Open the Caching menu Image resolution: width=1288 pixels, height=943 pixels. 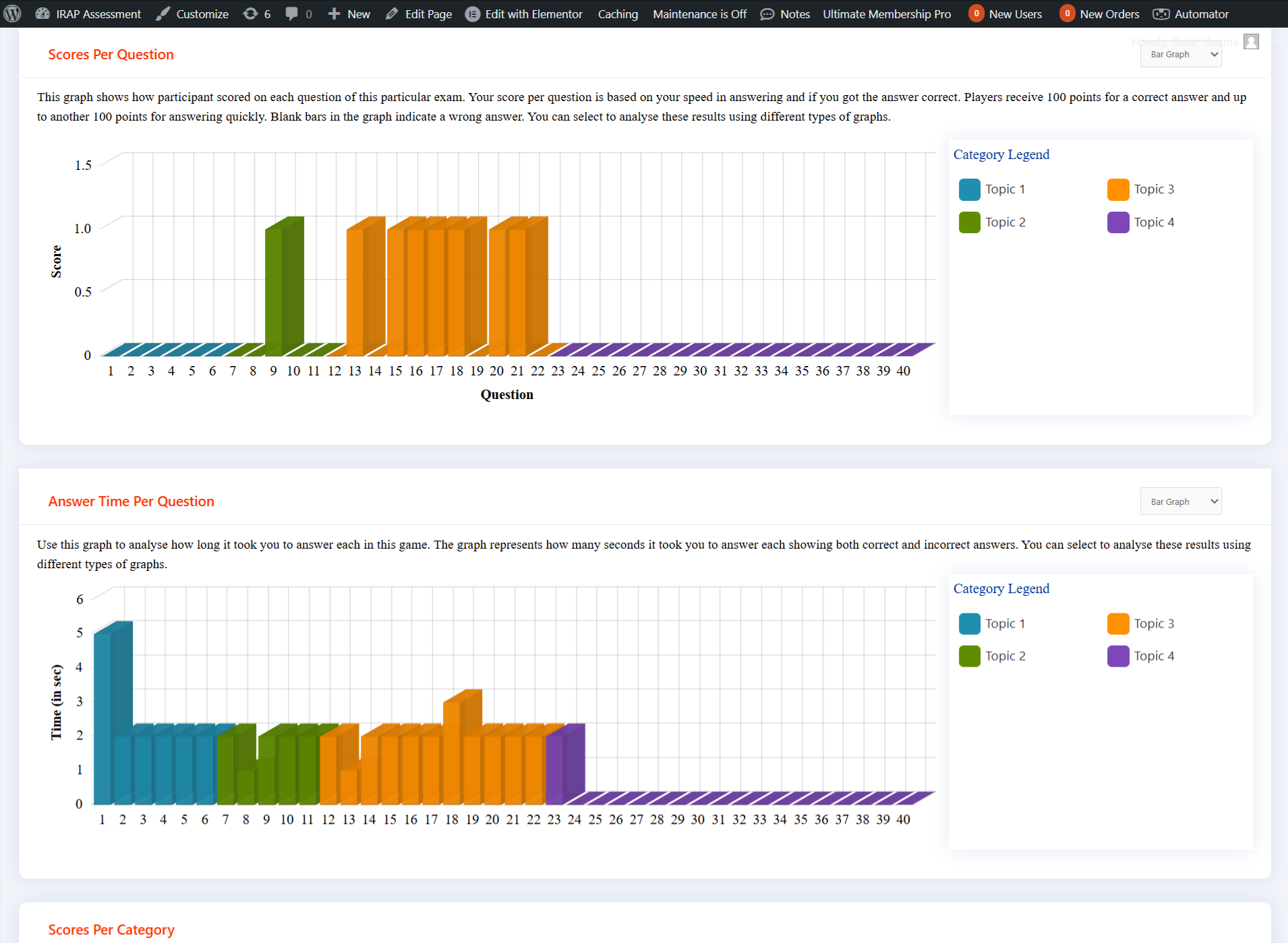(x=618, y=13)
